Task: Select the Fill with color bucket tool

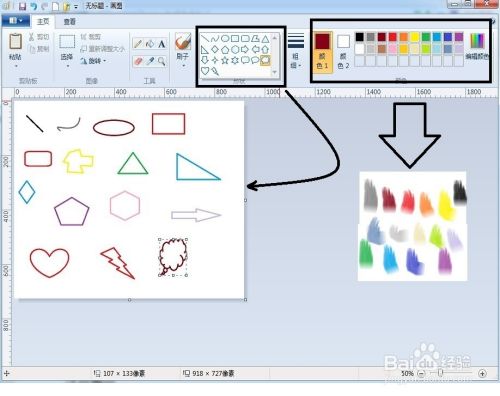Action: click(150, 44)
